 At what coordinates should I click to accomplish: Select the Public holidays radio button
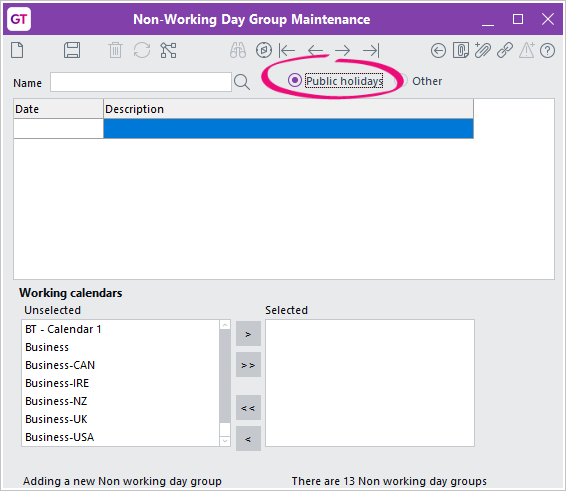[295, 80]
